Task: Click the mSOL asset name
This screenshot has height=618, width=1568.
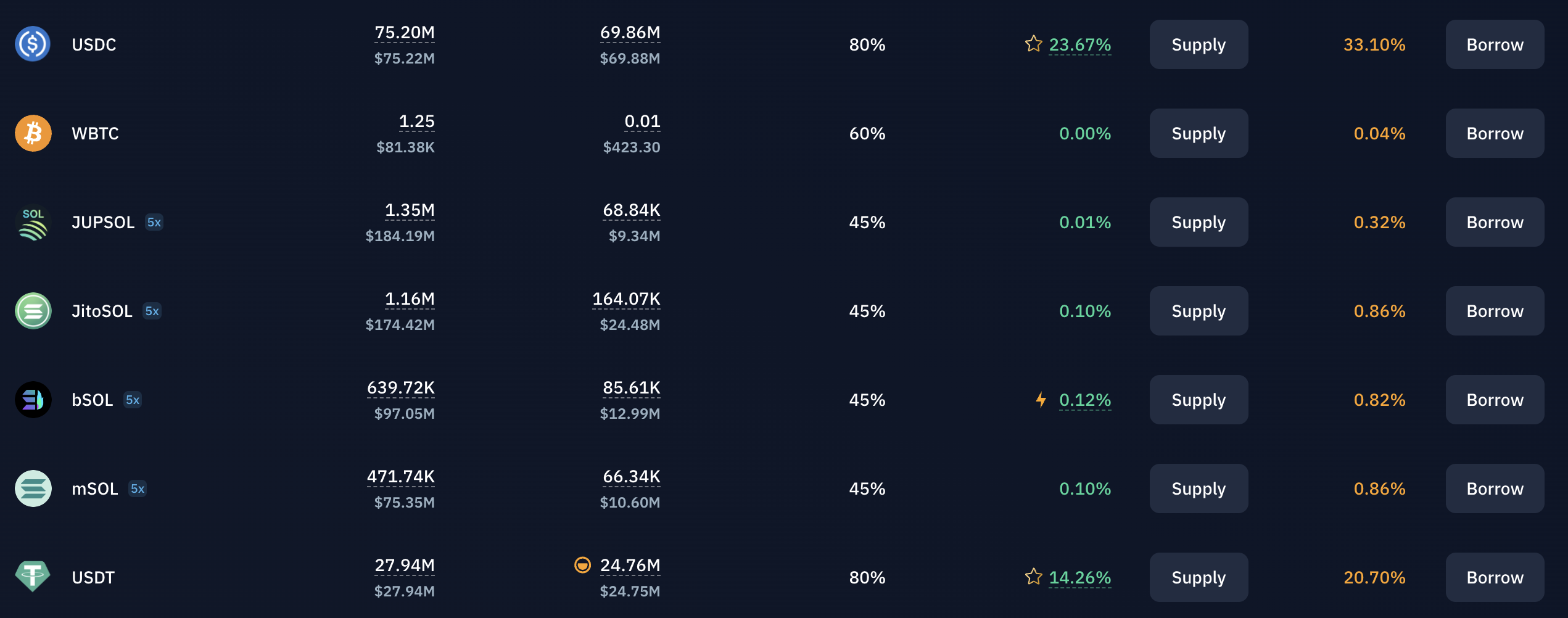Action: [95, 488]
